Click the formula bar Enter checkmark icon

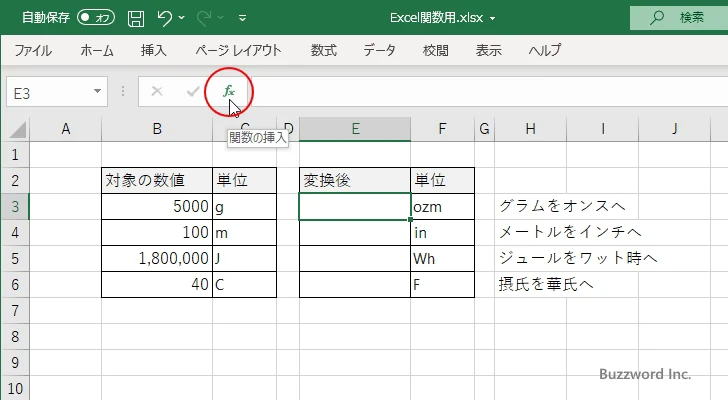click(193, 91)
